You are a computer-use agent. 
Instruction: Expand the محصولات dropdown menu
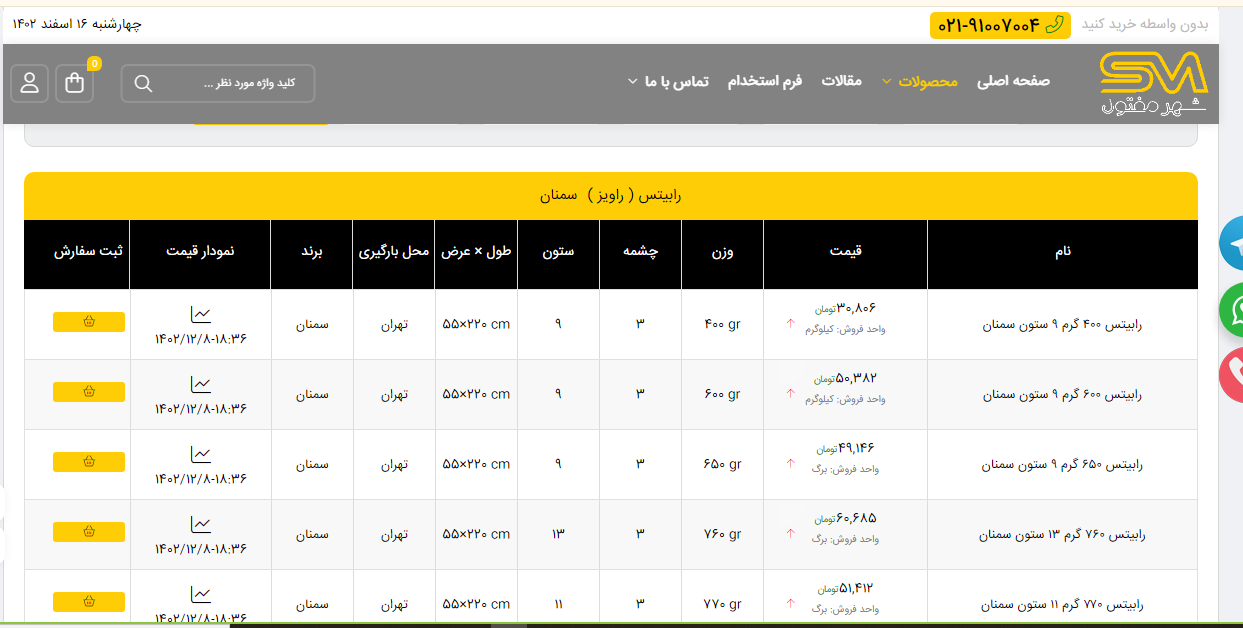pos(927,81)
